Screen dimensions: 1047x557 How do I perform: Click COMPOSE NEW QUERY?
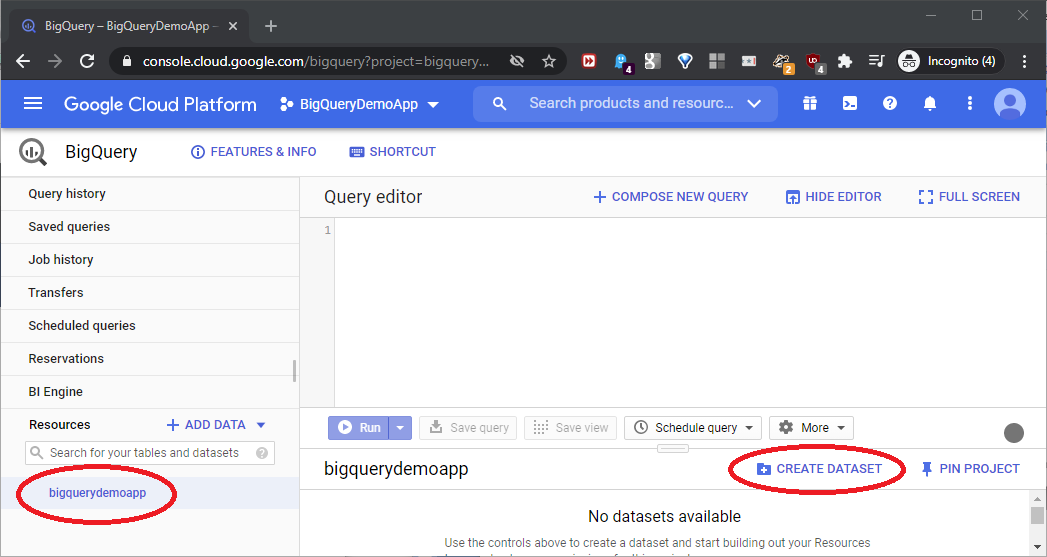pyautogui.click(x=670, y=197)
